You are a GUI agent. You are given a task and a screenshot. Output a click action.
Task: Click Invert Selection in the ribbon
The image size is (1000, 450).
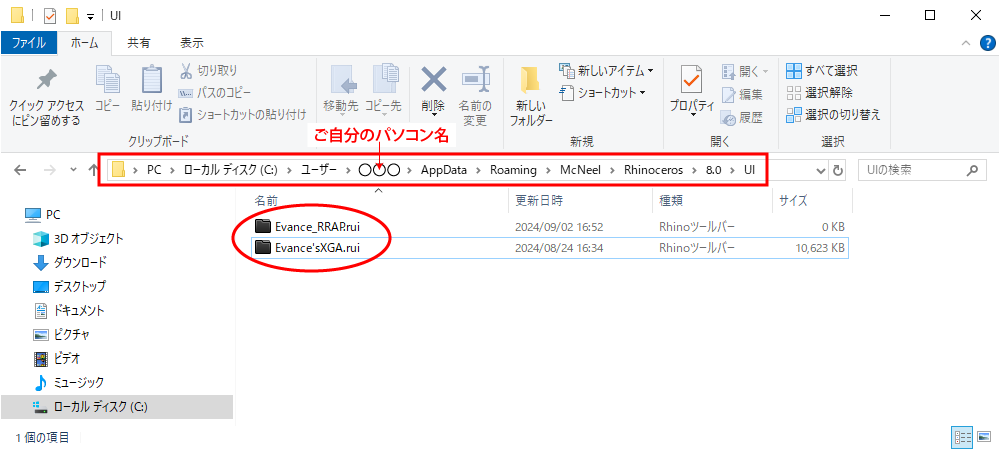point(831,115)
